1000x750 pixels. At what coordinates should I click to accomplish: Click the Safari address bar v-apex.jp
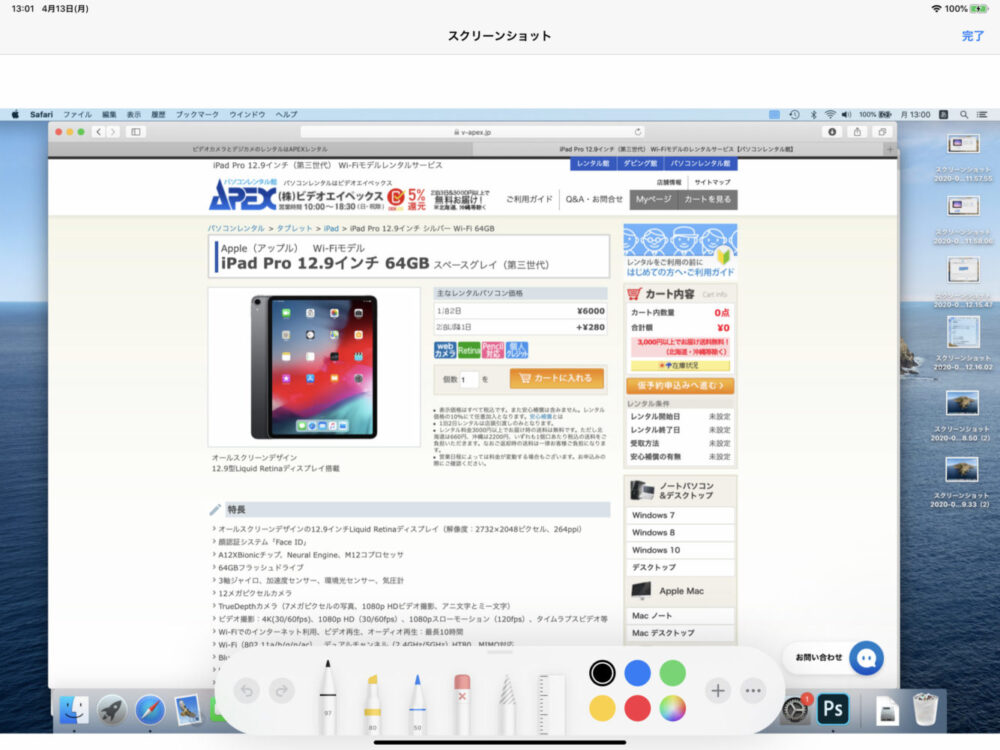click(473, 132)
